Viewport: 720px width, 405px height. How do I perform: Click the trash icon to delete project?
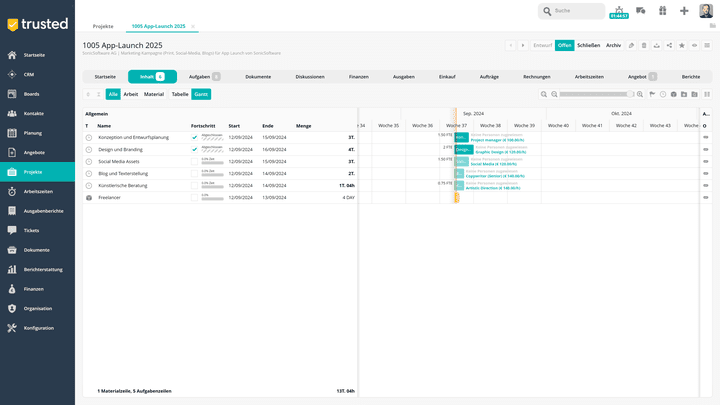pyautogui.click(x=644, y=45)
